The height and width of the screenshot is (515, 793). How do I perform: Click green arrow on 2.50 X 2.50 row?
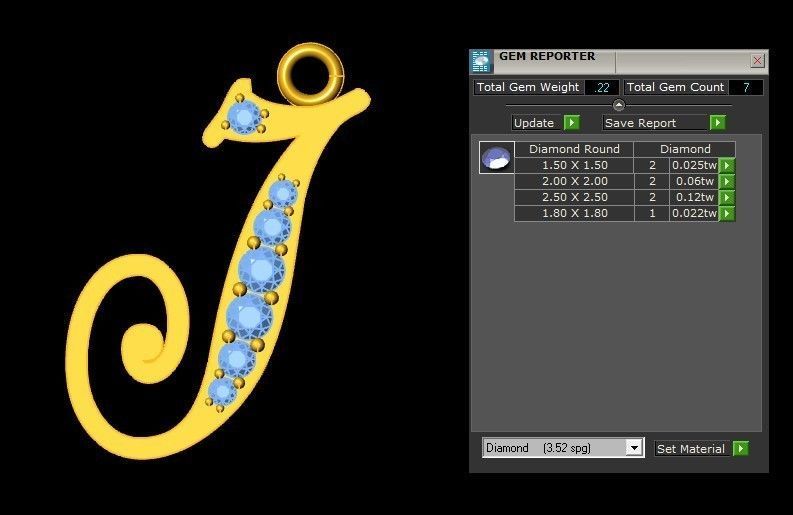727,197
